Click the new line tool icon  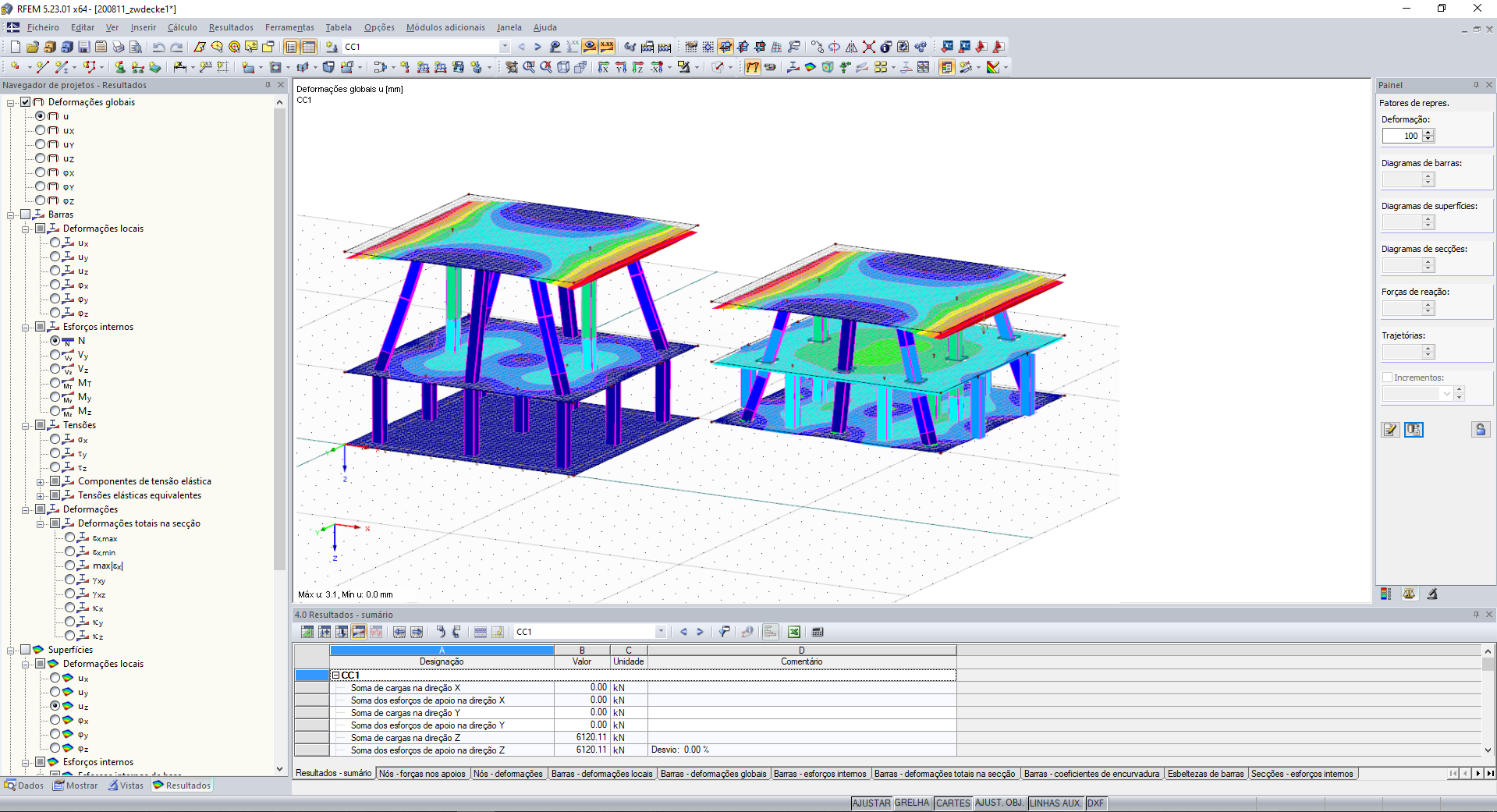pos(43,67)
